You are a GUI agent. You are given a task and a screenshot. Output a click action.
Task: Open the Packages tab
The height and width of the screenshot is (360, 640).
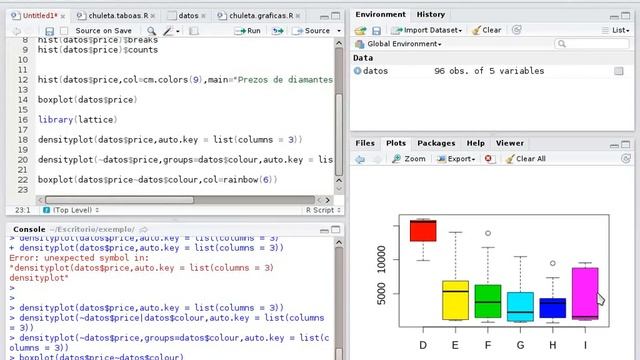pos(436,143)
